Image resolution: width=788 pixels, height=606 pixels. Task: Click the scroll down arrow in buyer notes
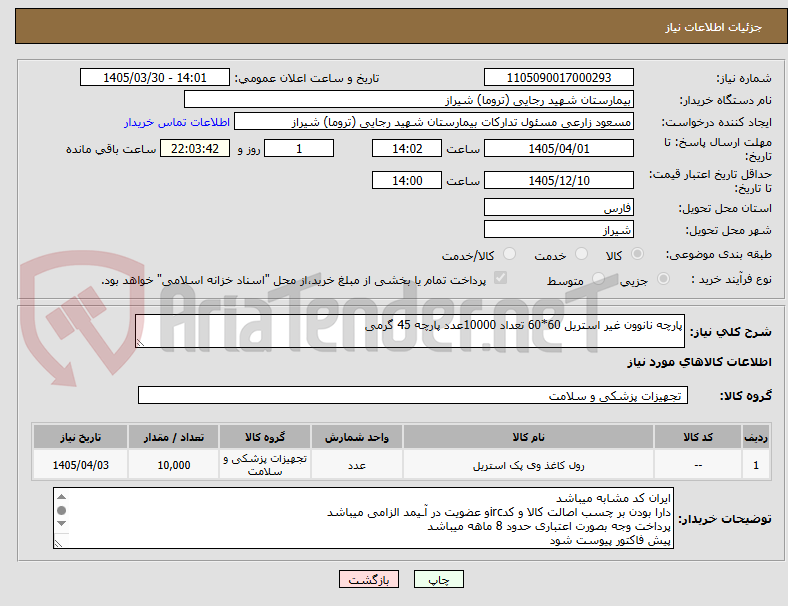point(61,524)
